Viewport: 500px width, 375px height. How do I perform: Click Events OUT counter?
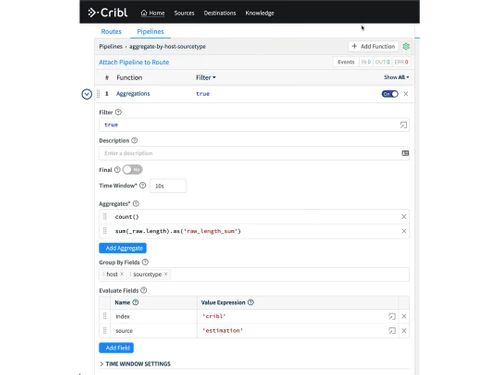[382, 62]
